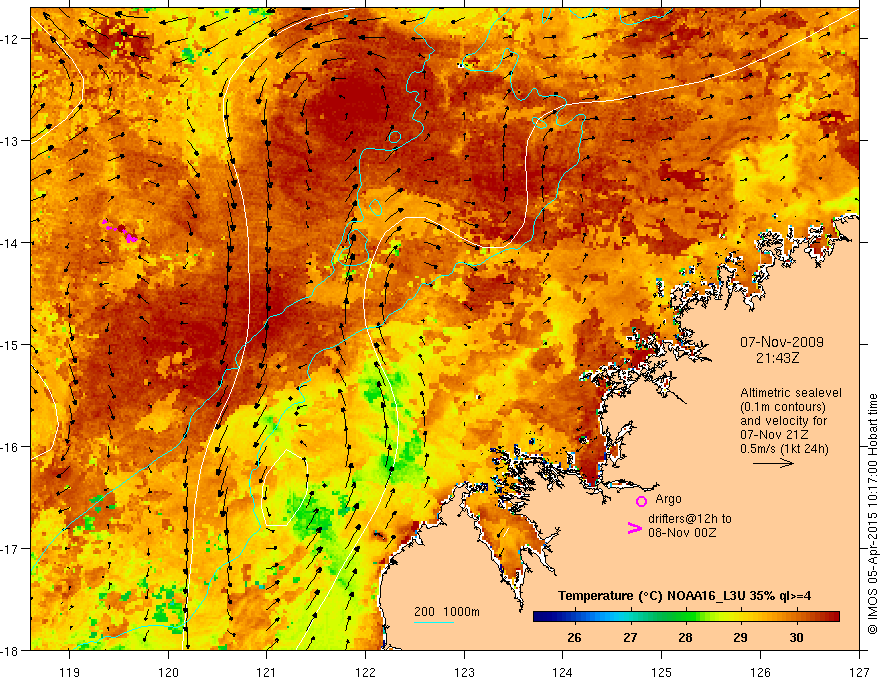
Task: Click the "0.5m/s (1kt 24h)" label
Action: 784,448
